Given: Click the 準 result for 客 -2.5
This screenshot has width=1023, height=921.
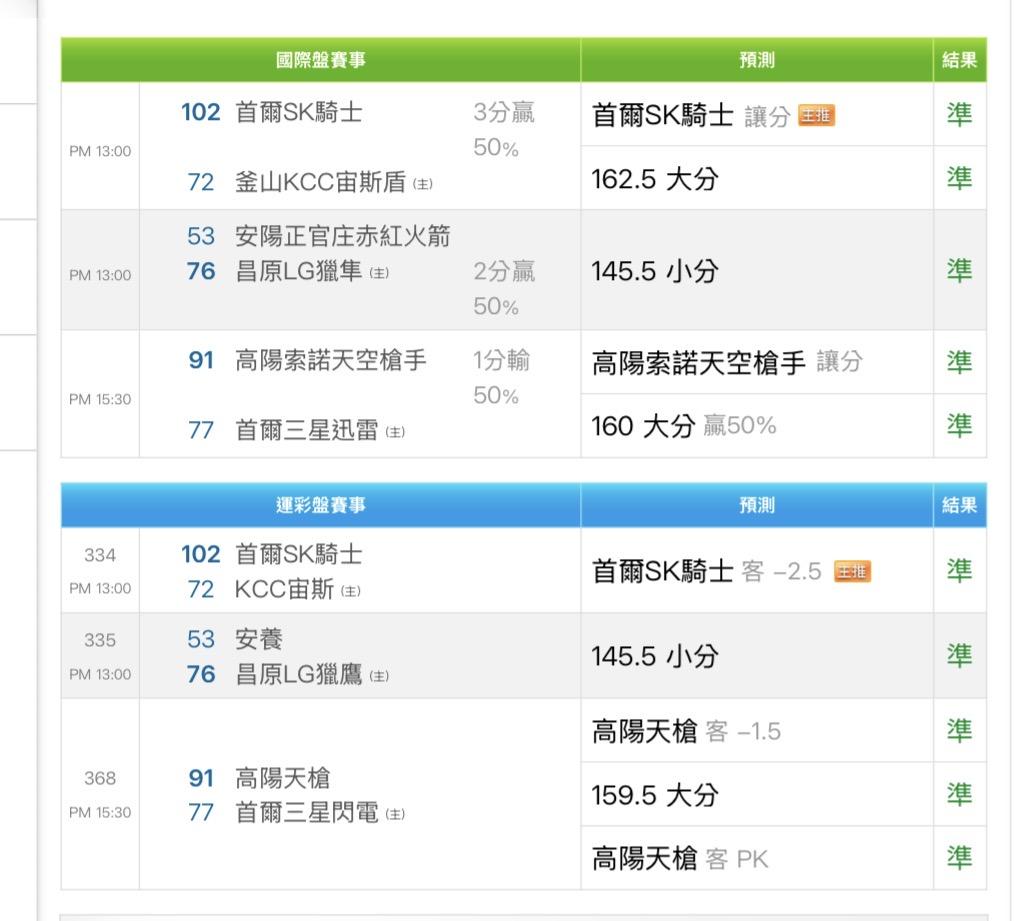Looking at the screenshot, I should 960,570.
